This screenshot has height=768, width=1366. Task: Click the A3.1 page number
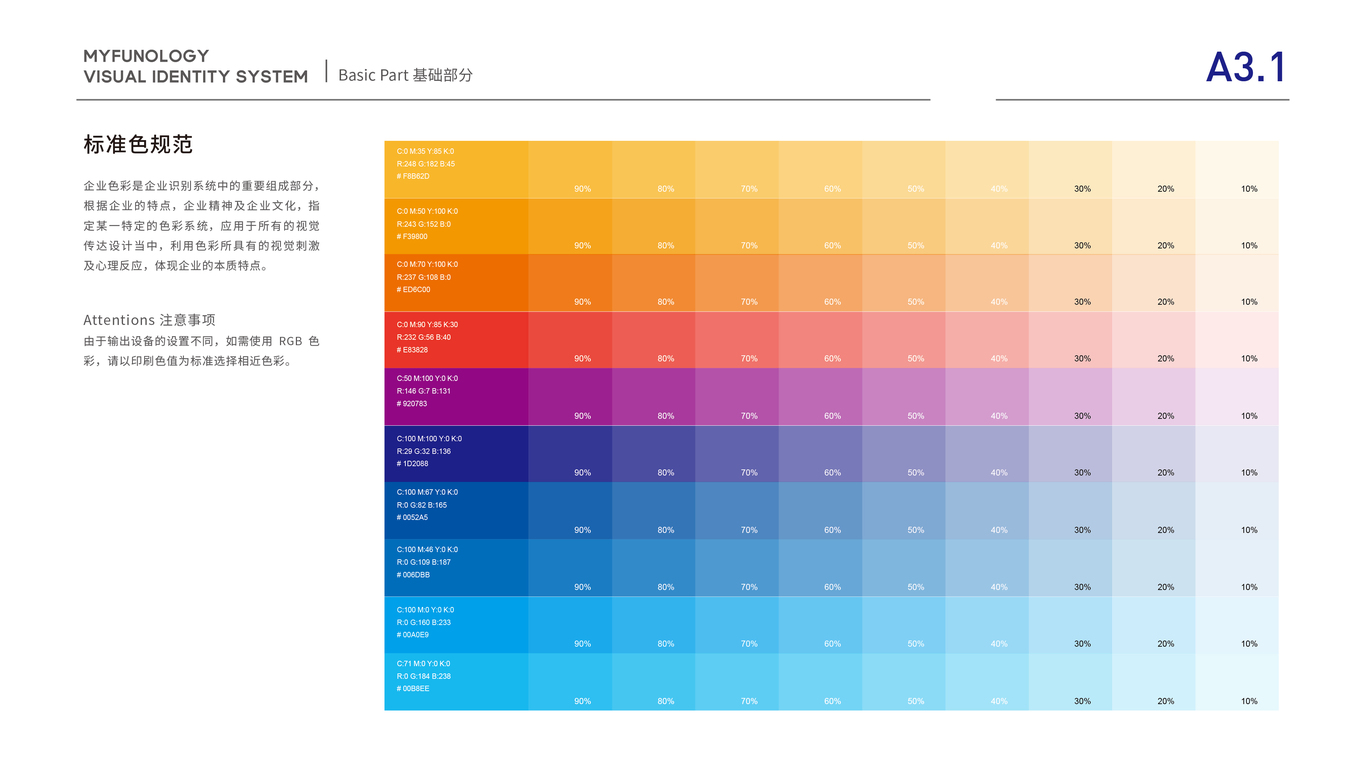(1246, 68)
